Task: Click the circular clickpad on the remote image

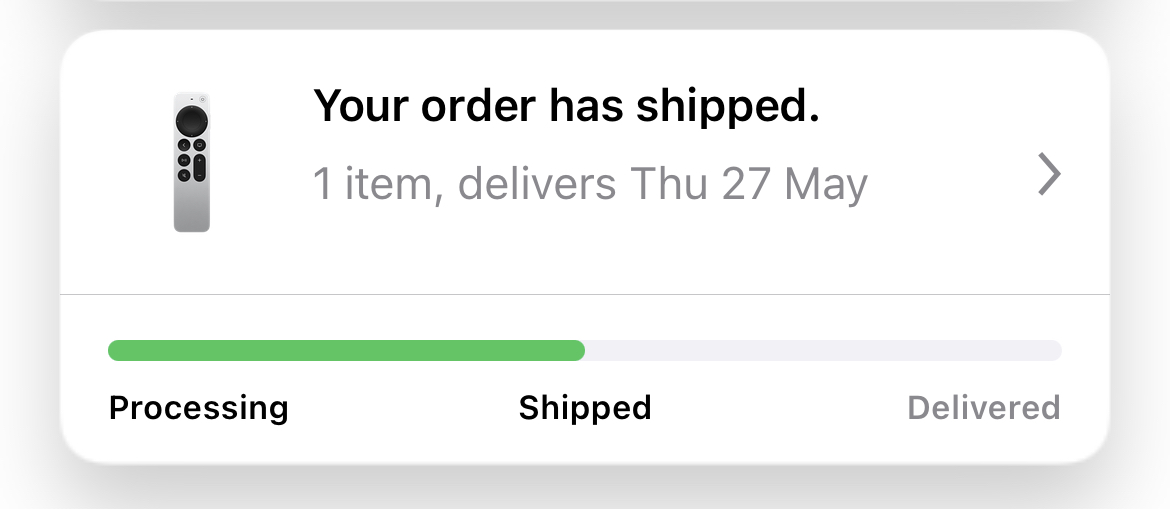Action: pyautogui.click(x=191, y=122)
